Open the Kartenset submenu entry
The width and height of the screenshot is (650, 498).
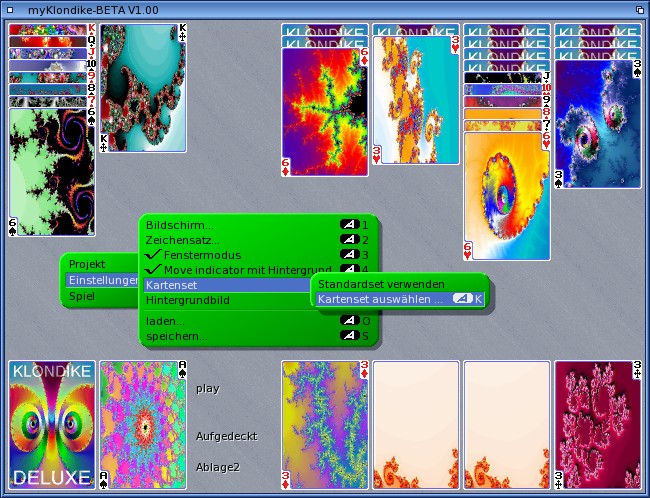[x=227, y=285]
